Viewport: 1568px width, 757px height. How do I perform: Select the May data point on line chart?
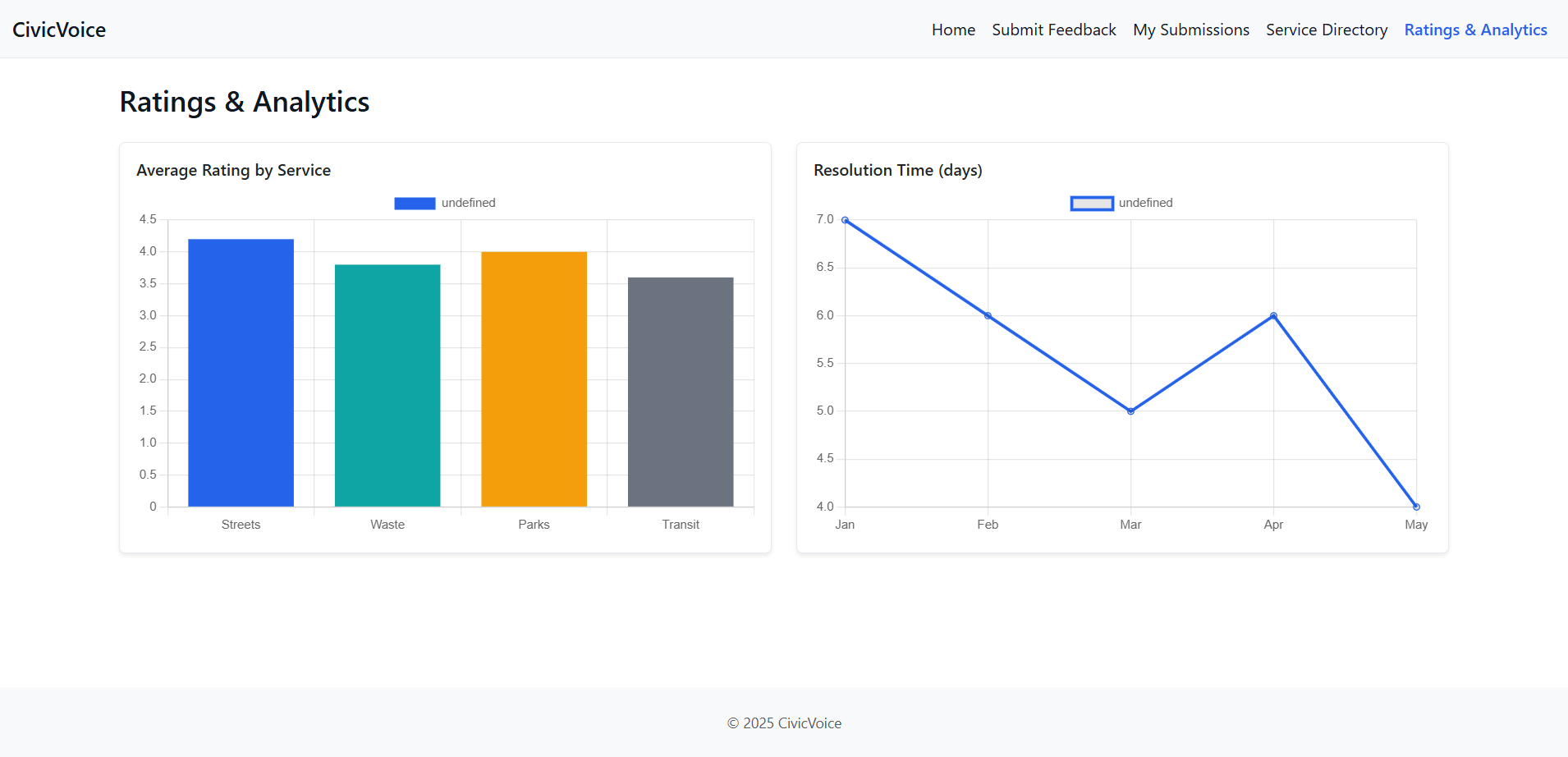click(1416, 507)
